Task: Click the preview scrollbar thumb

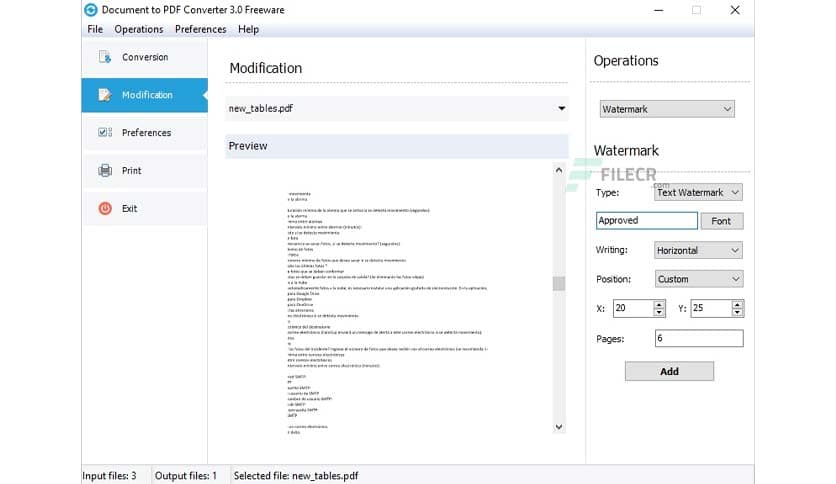Action: click(559, 283)
